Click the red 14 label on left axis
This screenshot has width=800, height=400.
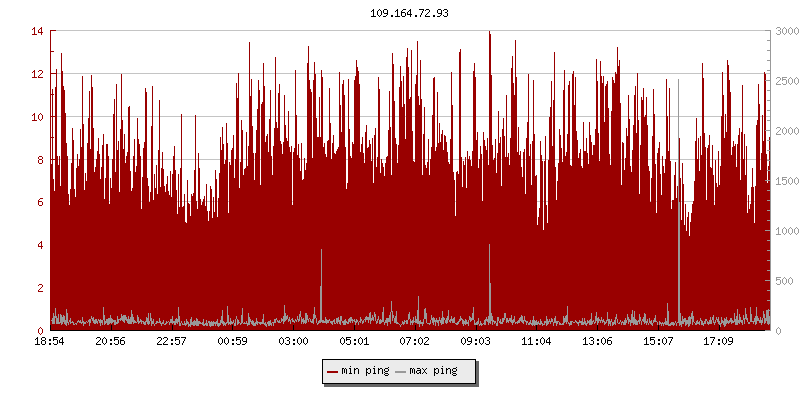click(37, 32)
